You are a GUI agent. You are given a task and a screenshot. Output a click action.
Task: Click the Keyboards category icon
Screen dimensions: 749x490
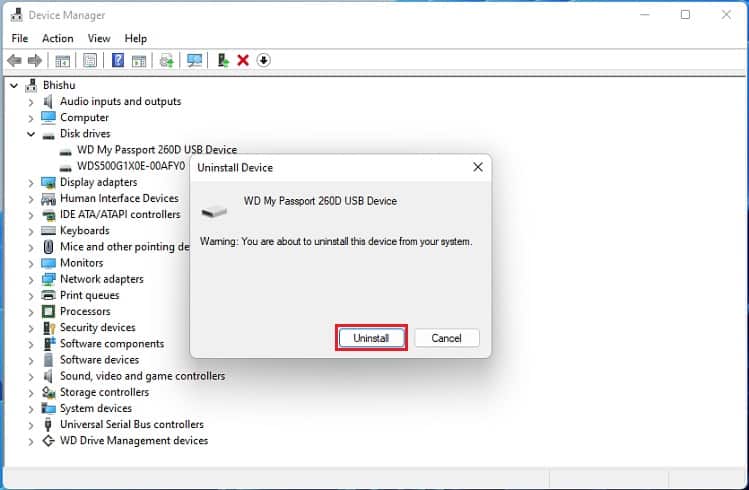point(48,231)
